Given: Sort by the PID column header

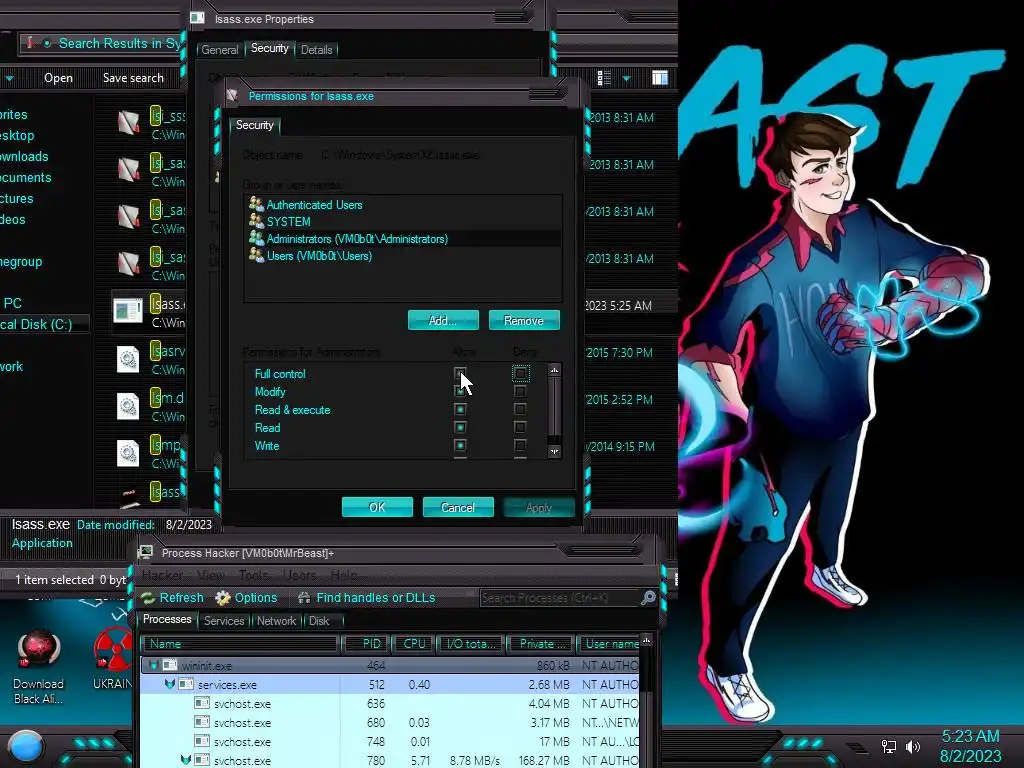Looking at the screenshot, I should (366, 644).
